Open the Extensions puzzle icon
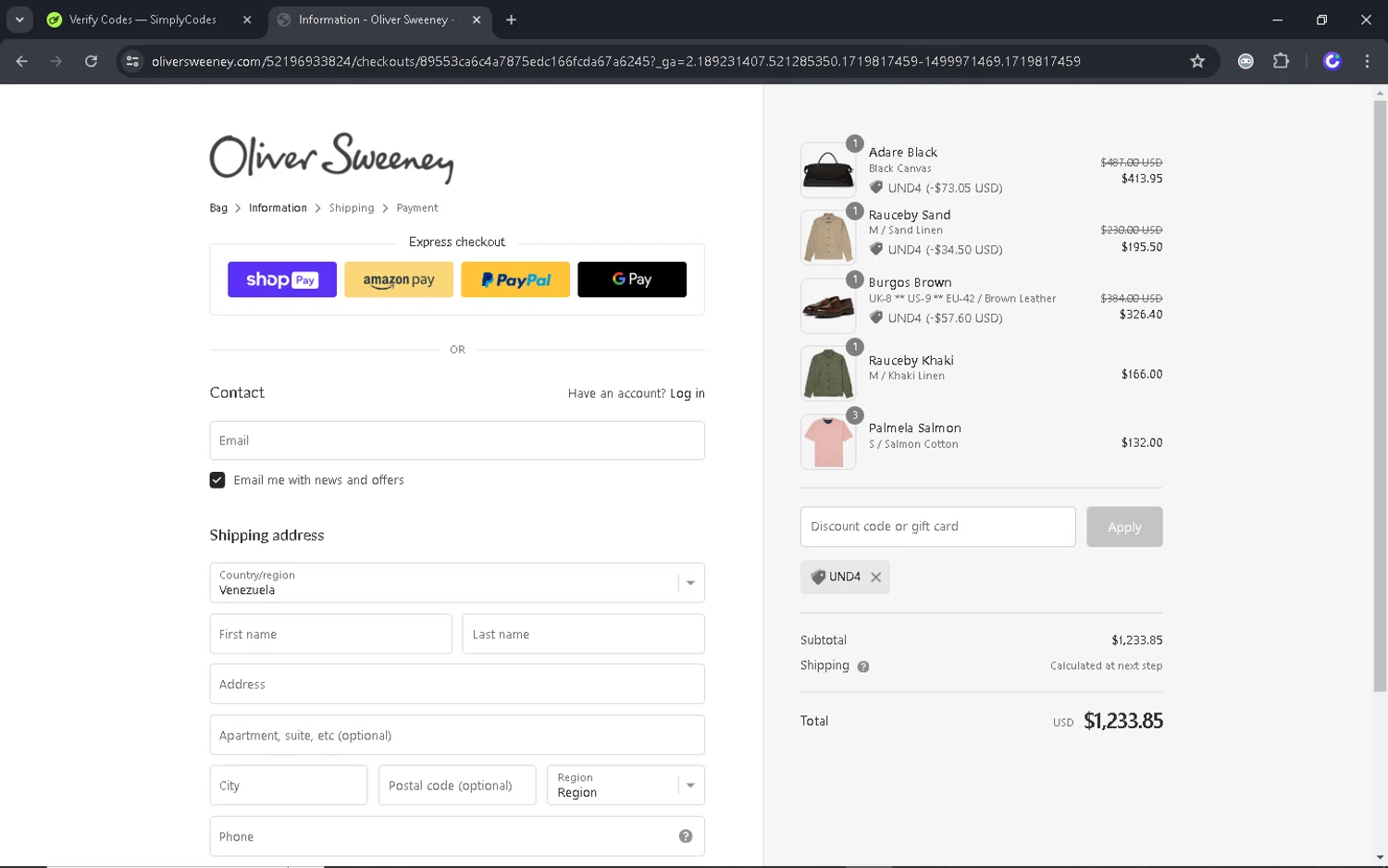The height and width of the screenshot is (868, 1388). click(1281, 61)
